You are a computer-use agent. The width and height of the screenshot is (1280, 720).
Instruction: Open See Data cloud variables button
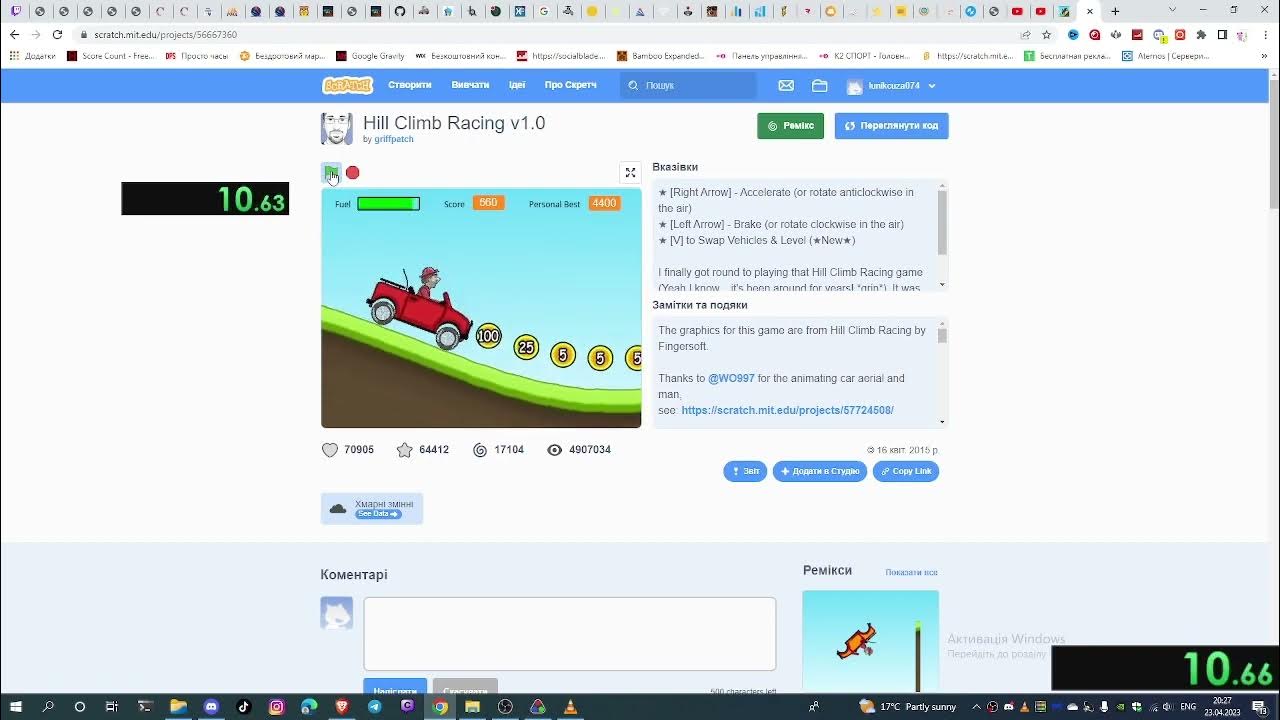coord(378,514)
